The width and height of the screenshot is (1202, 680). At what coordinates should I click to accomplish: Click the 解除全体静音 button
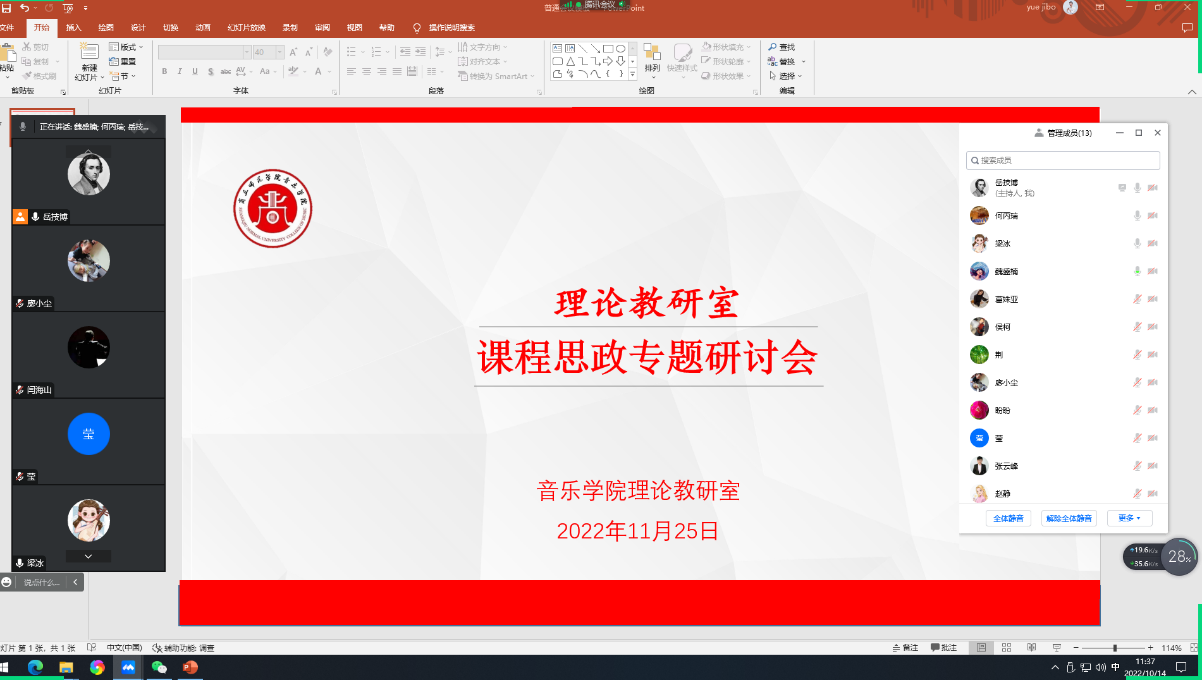coord(1069,518)
